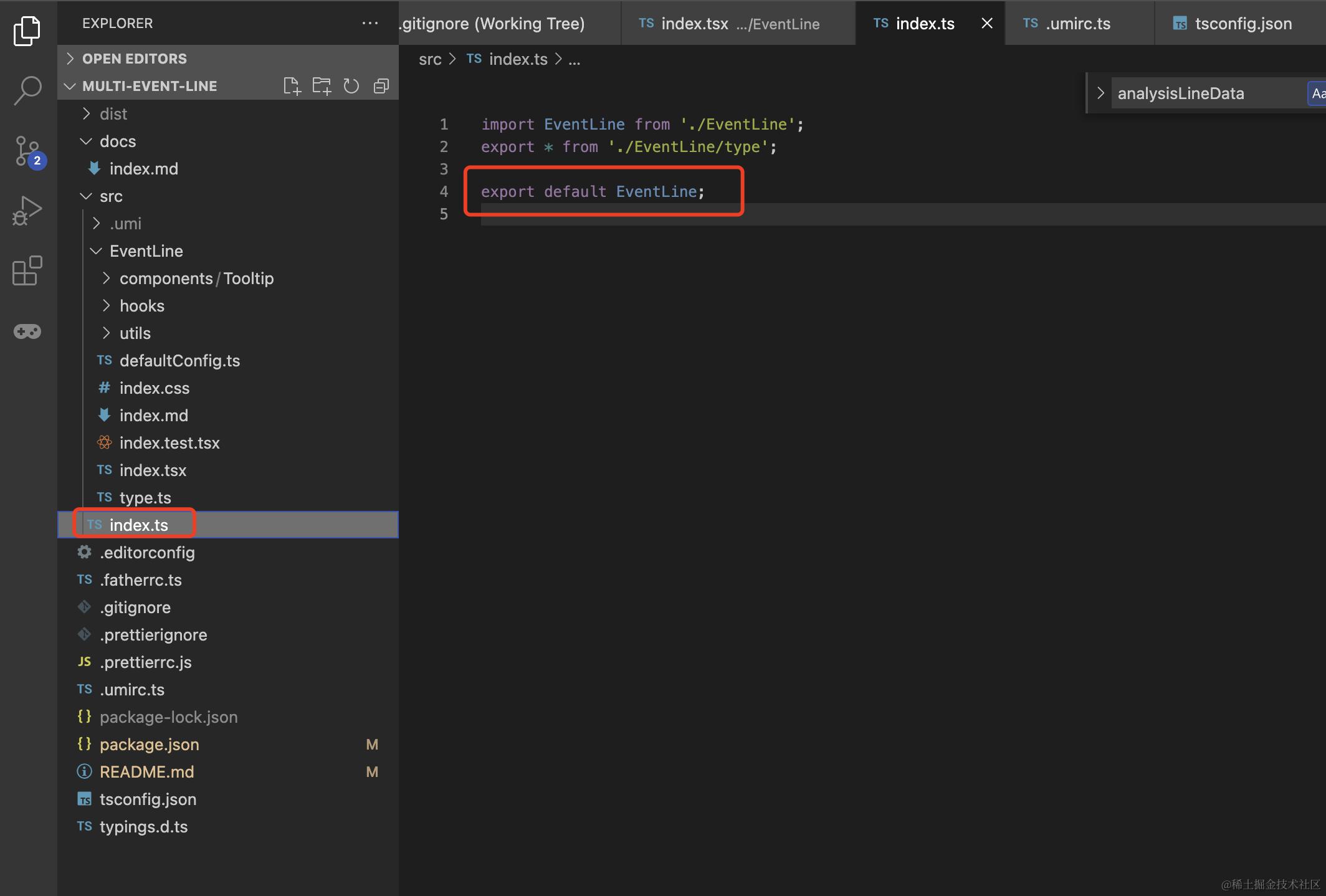The image size is (1326, 896).
Task: Switch to the .gitignore (Working Tree) tab
Action: (x=510, y=23)
